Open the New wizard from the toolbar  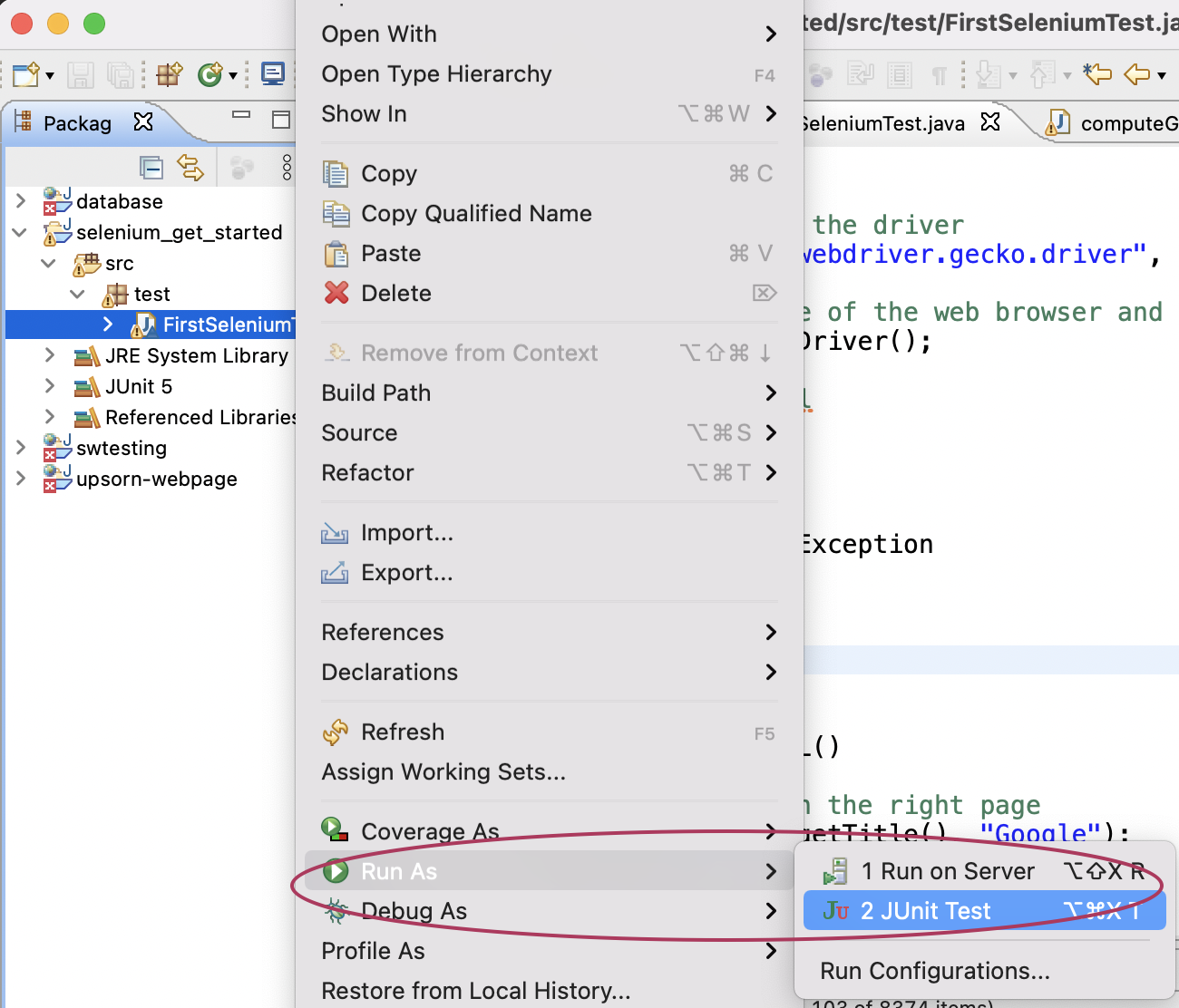(24, 75)
